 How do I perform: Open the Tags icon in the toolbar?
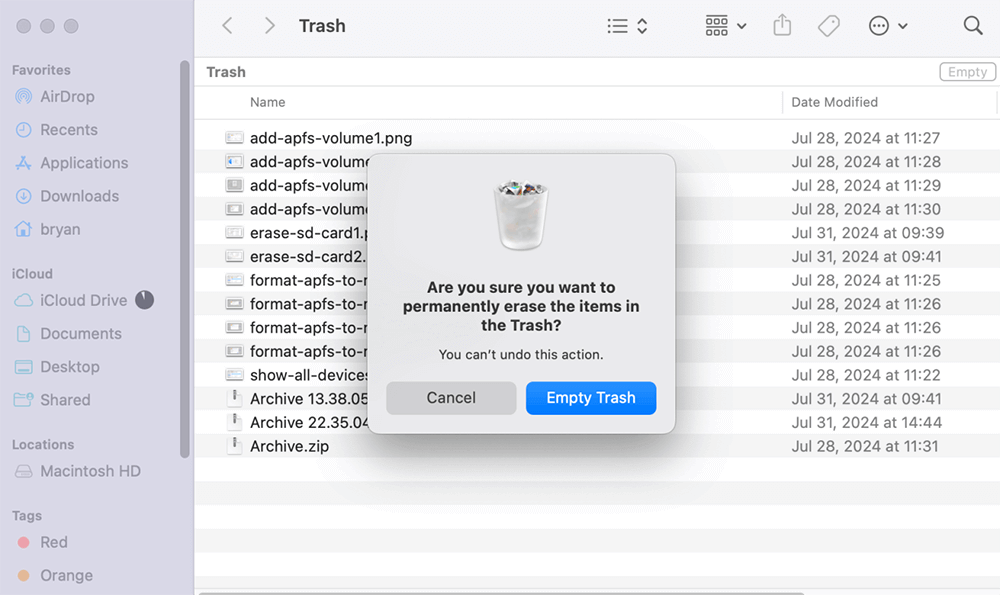[829, 25]
